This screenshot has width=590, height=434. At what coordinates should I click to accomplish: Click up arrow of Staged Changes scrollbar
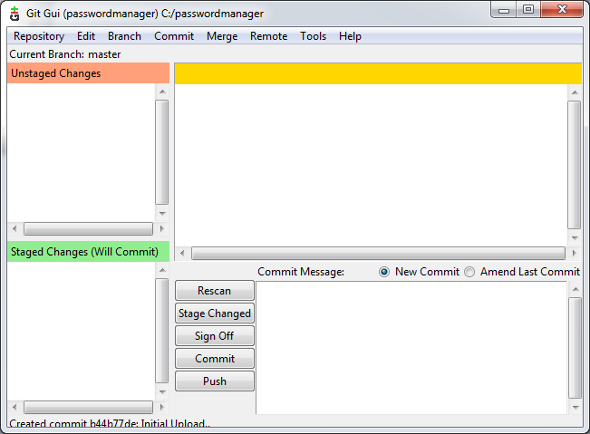pyautogui.click(x=162, y=270)
